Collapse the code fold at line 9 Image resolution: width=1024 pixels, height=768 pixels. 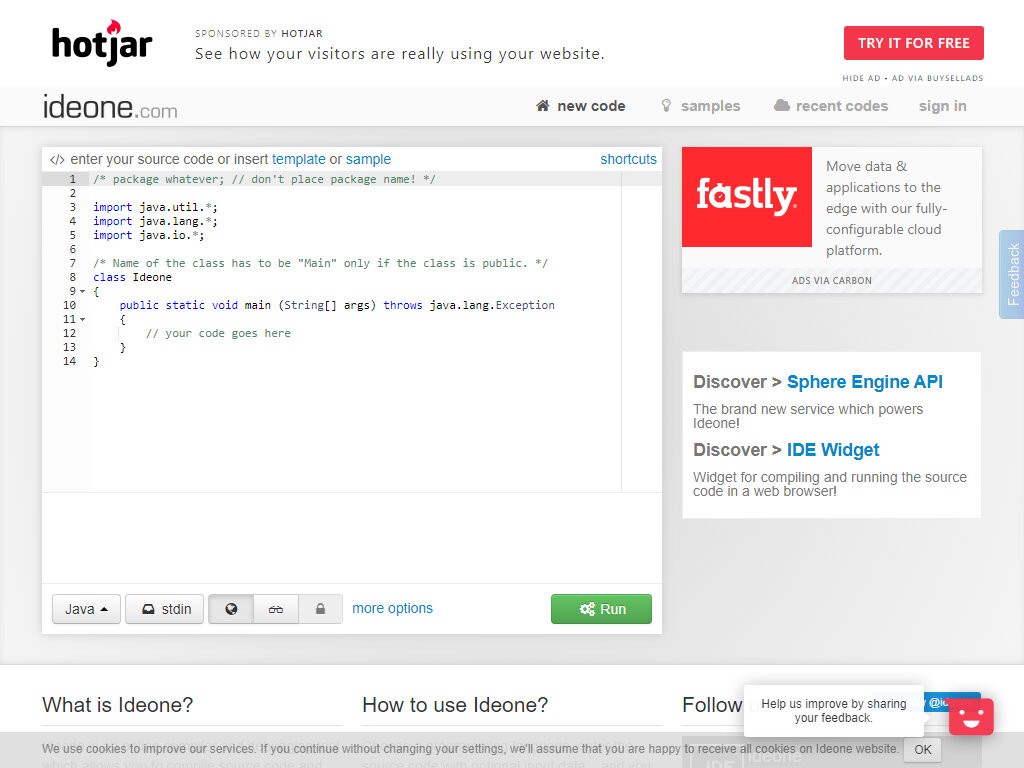tap(82, 291)
